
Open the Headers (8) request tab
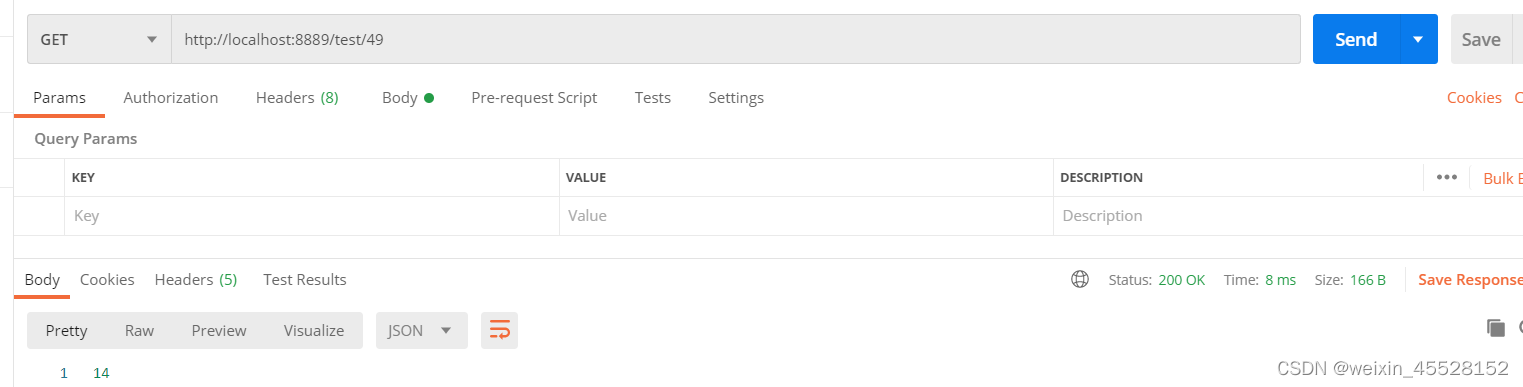pyautogui.click(x=297, y=97)
